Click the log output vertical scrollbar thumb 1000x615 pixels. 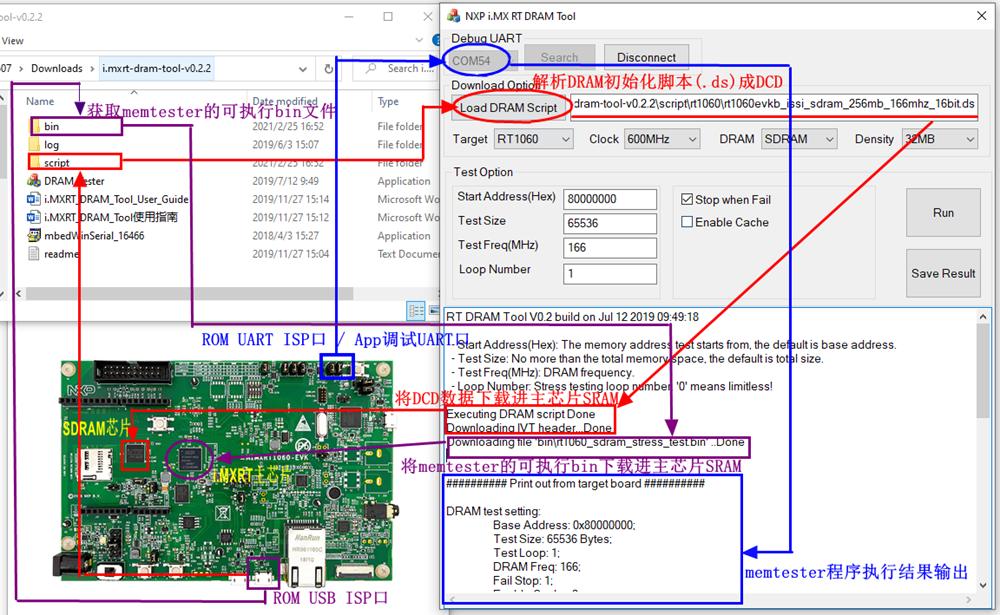pos(983,371)
